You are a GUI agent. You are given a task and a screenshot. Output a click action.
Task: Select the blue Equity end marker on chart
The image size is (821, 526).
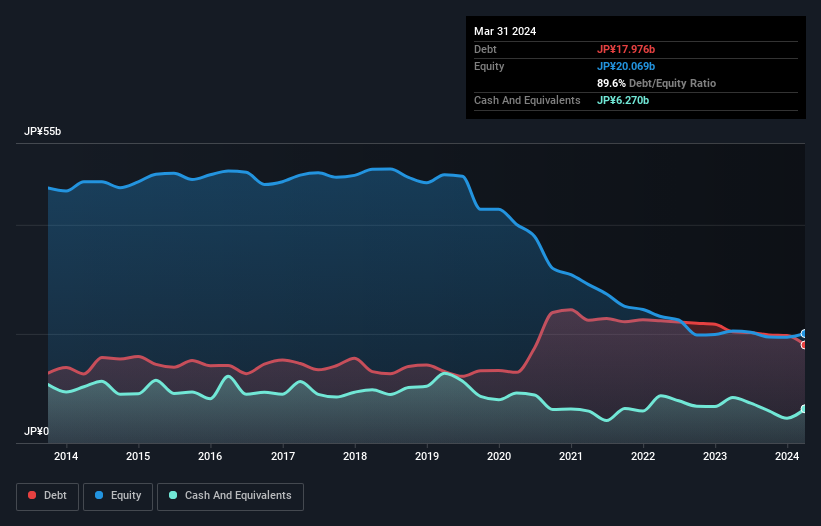click(804, 333)
